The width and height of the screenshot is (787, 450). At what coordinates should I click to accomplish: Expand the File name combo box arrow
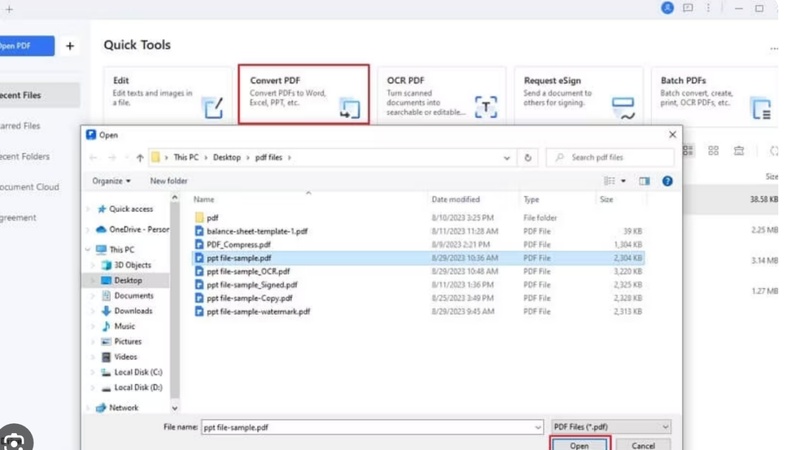pos(538,427)
